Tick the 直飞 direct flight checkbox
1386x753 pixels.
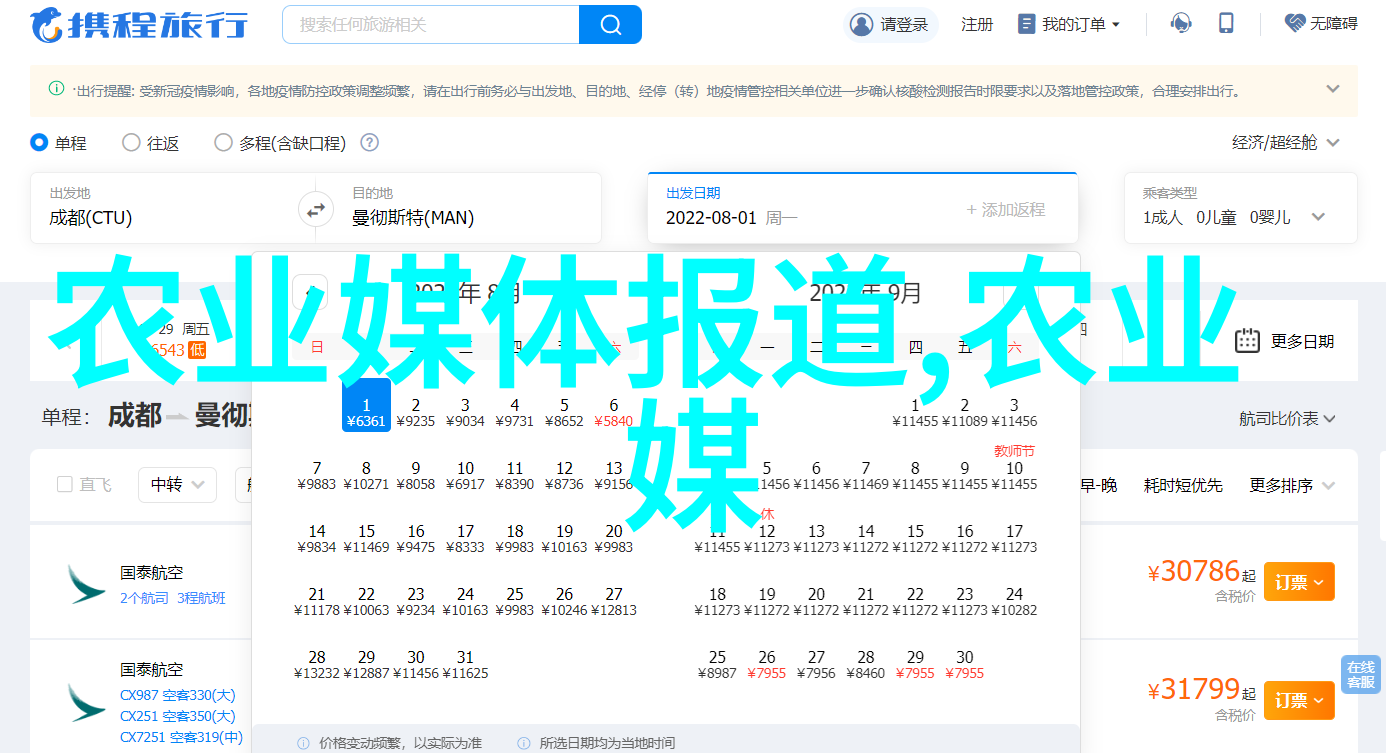65,485
